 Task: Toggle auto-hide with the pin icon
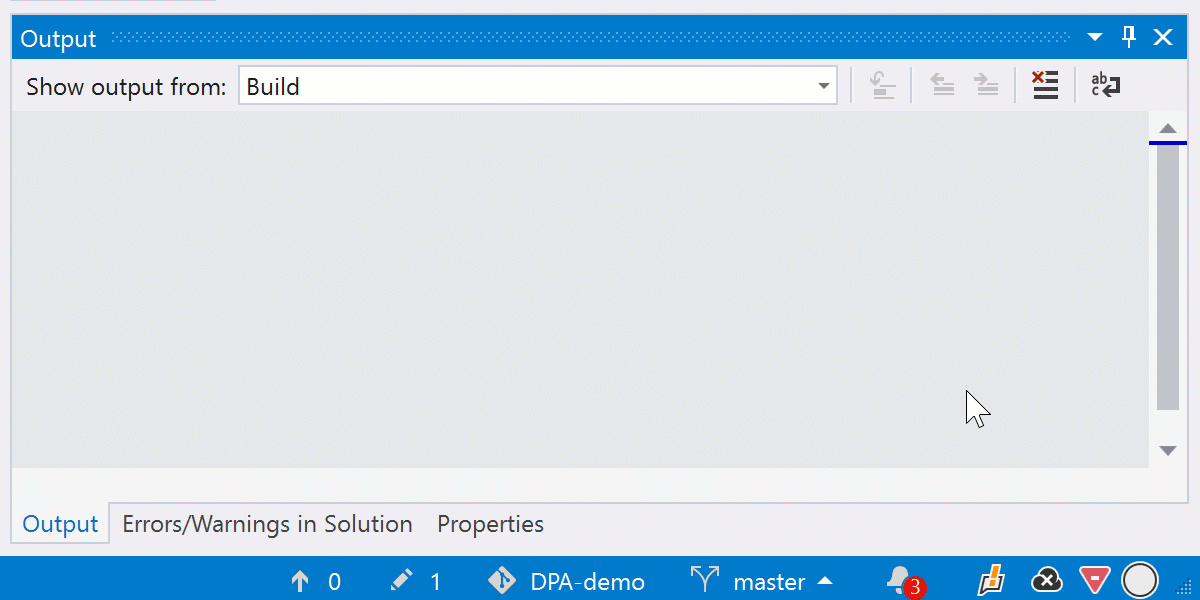coord(1129,38)
